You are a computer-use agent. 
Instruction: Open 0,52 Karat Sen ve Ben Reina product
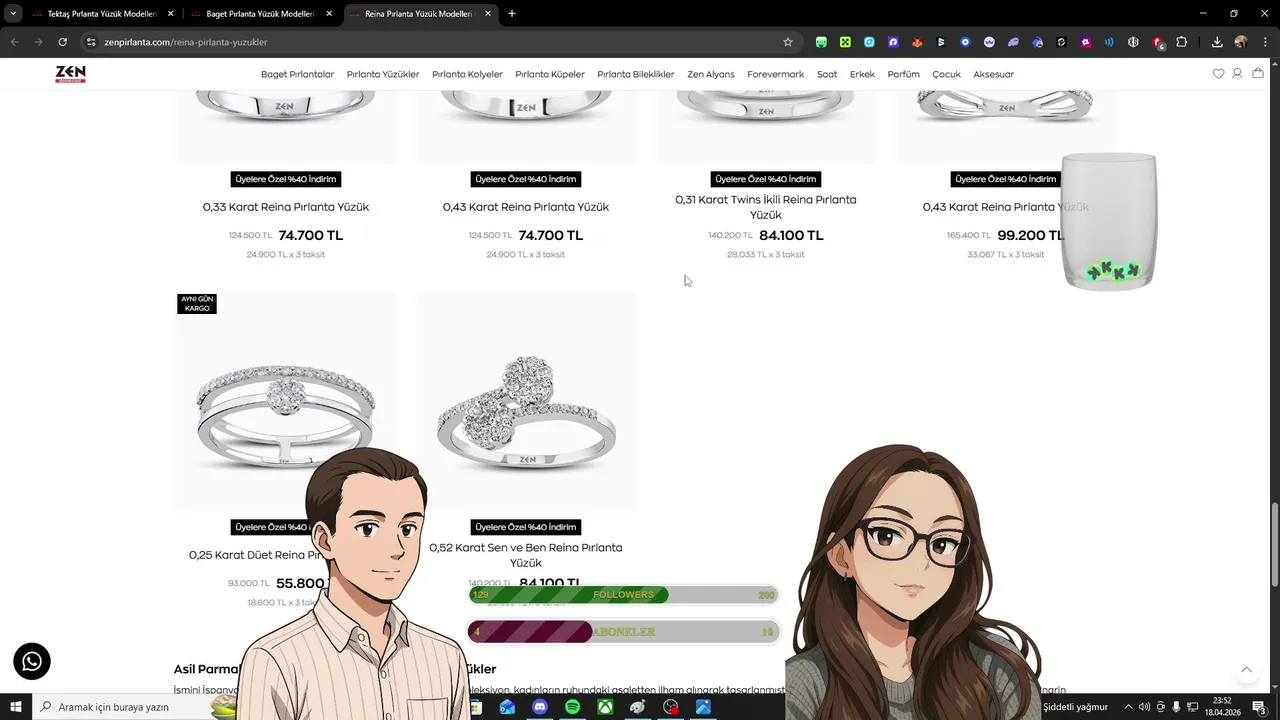click(526, 555)
